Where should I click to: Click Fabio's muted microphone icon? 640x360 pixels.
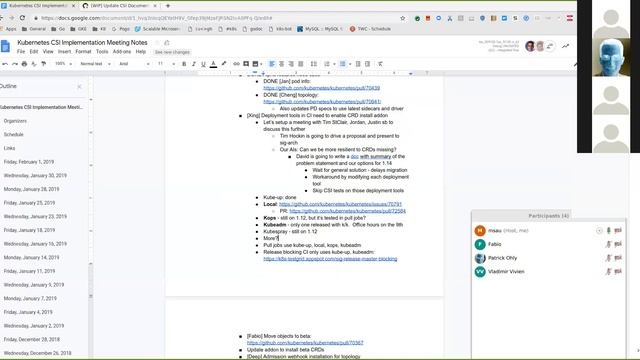tap(608, 244)
